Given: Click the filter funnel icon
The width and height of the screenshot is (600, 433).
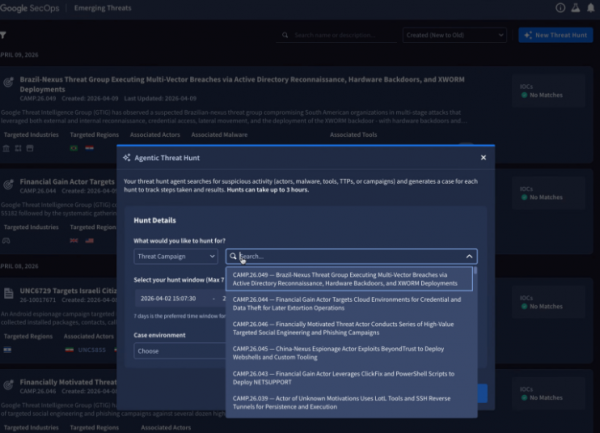Looking at the screenshot, I should pyautogui.click(x=4, y=35).
